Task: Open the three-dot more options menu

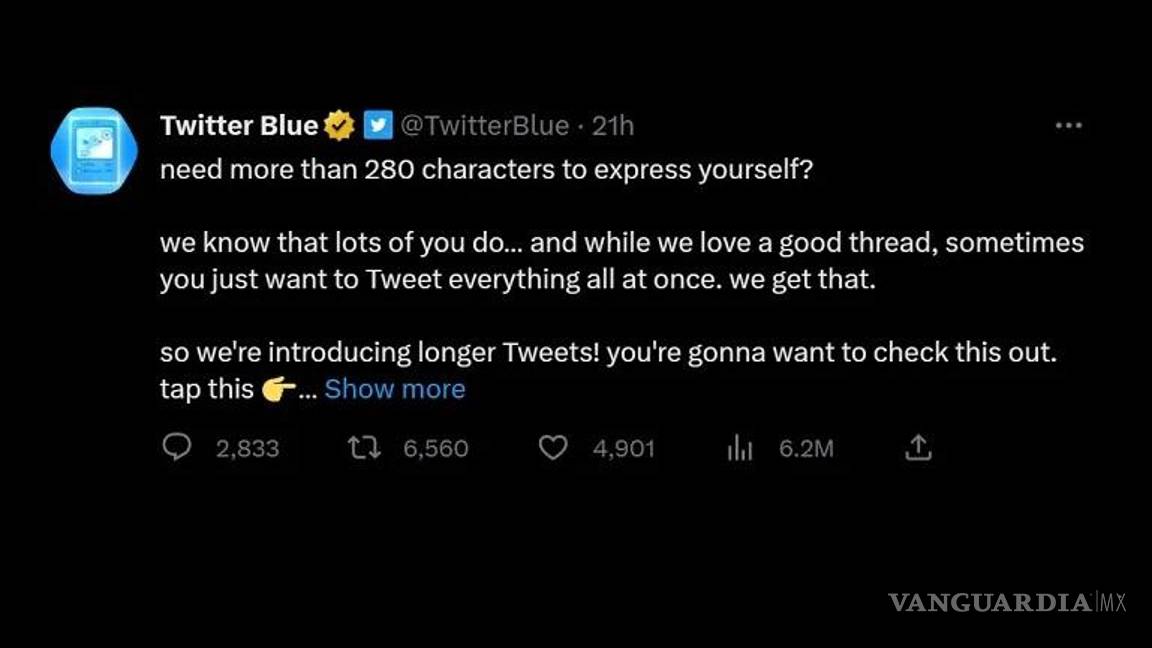Action: [x=1069, y=126]
